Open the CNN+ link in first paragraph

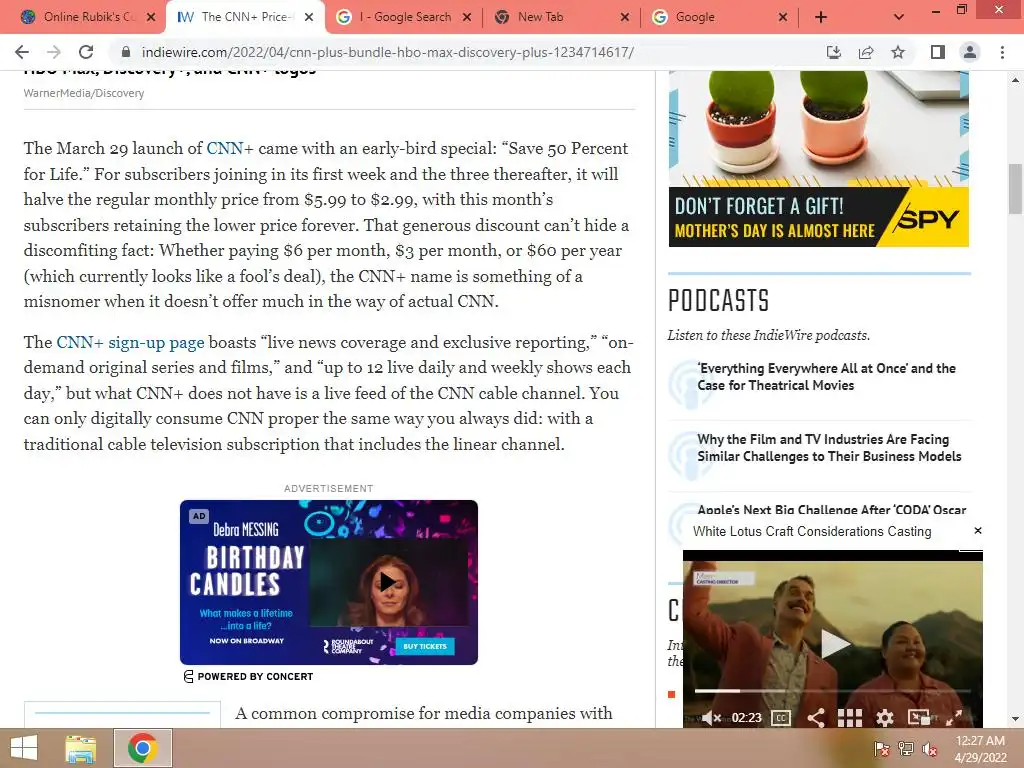[230, 148]
